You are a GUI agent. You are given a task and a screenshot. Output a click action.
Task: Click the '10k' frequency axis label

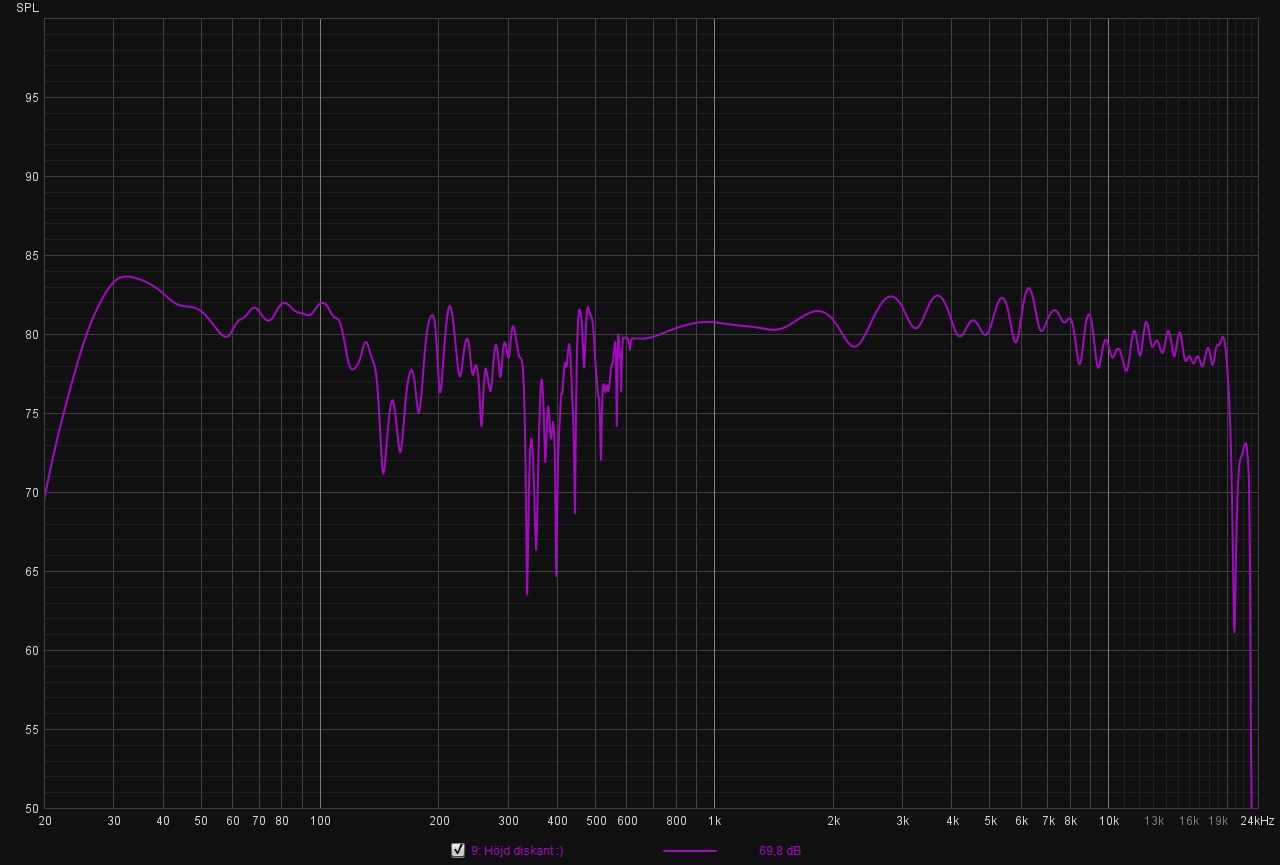[1108, 821]
